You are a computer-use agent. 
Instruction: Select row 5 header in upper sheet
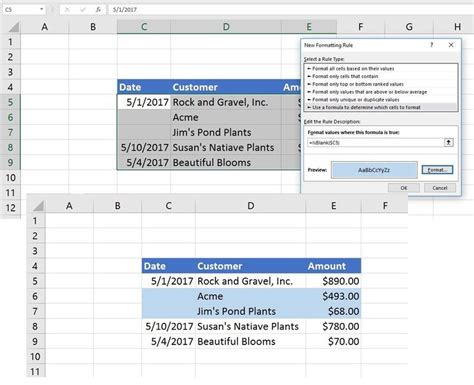[x=10, y=102]
